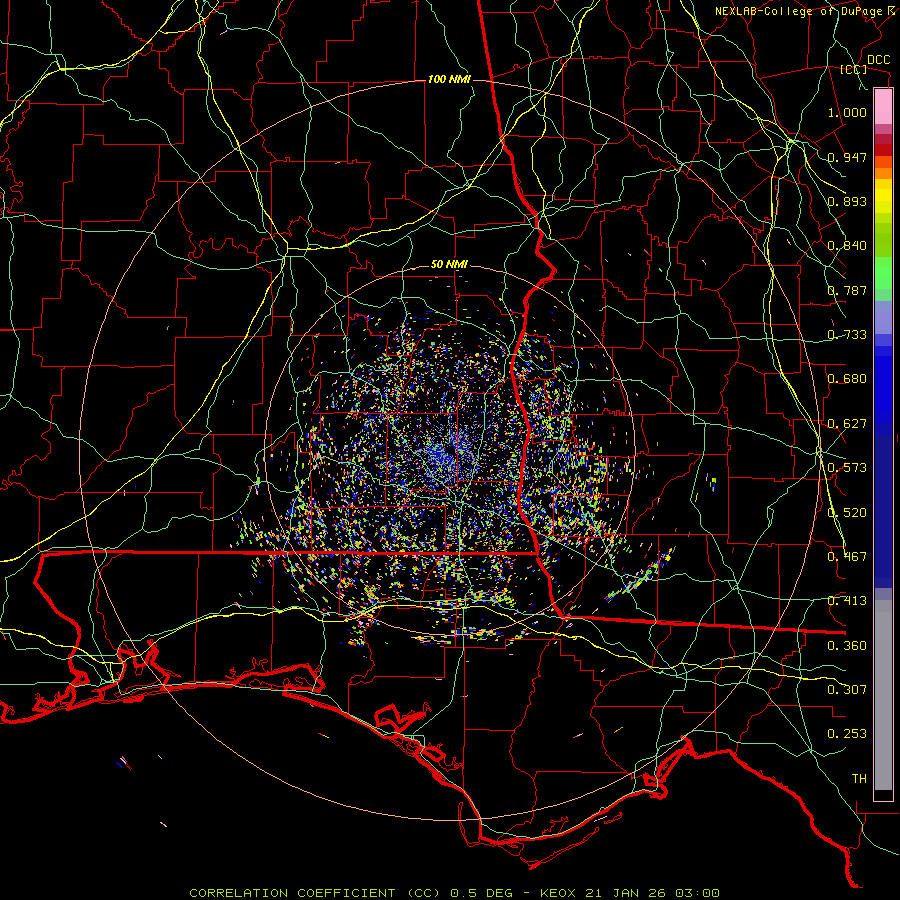The image size is (900, 900).
Task: Click the 0.573 scale value
Action: point(847,468)
